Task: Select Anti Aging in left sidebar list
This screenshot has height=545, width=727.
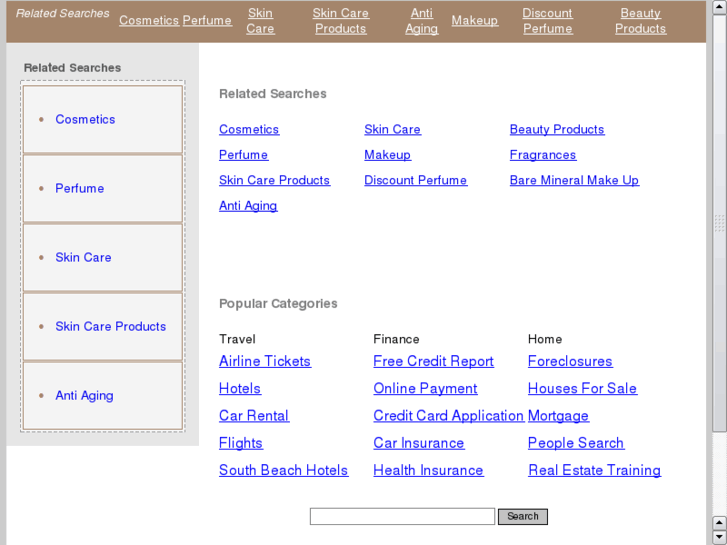Action: (84, 396)
